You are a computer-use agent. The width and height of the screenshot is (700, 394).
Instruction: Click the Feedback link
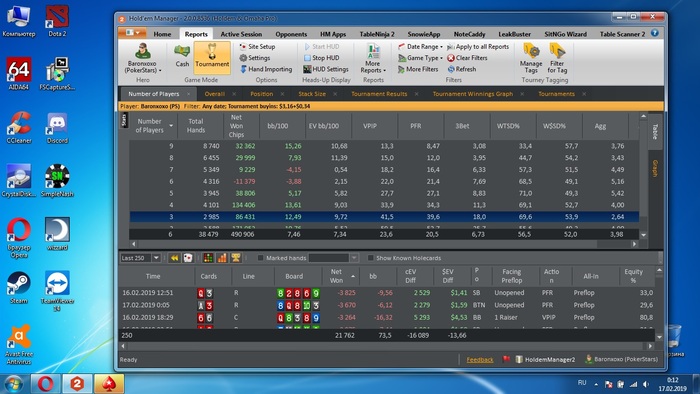[480, 360]
